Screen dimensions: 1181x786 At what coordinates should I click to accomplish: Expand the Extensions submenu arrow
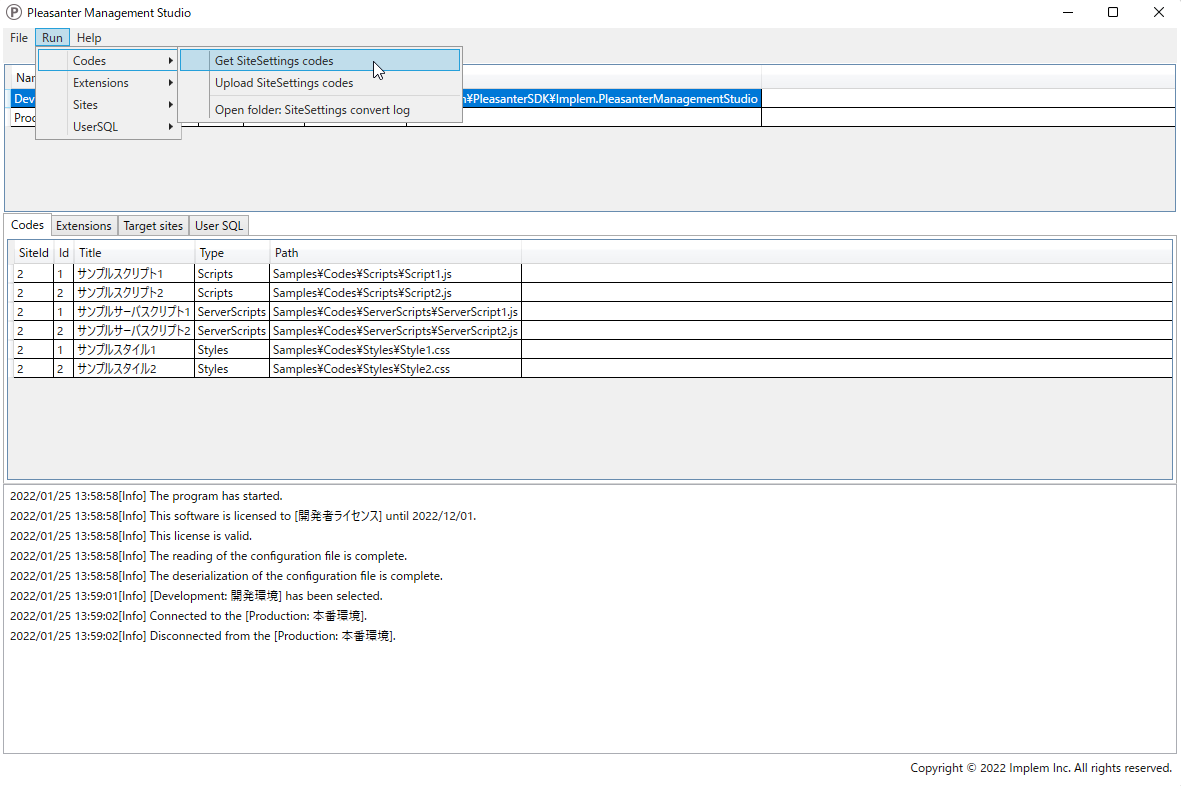pyautogui.click(x=170, y=83)
